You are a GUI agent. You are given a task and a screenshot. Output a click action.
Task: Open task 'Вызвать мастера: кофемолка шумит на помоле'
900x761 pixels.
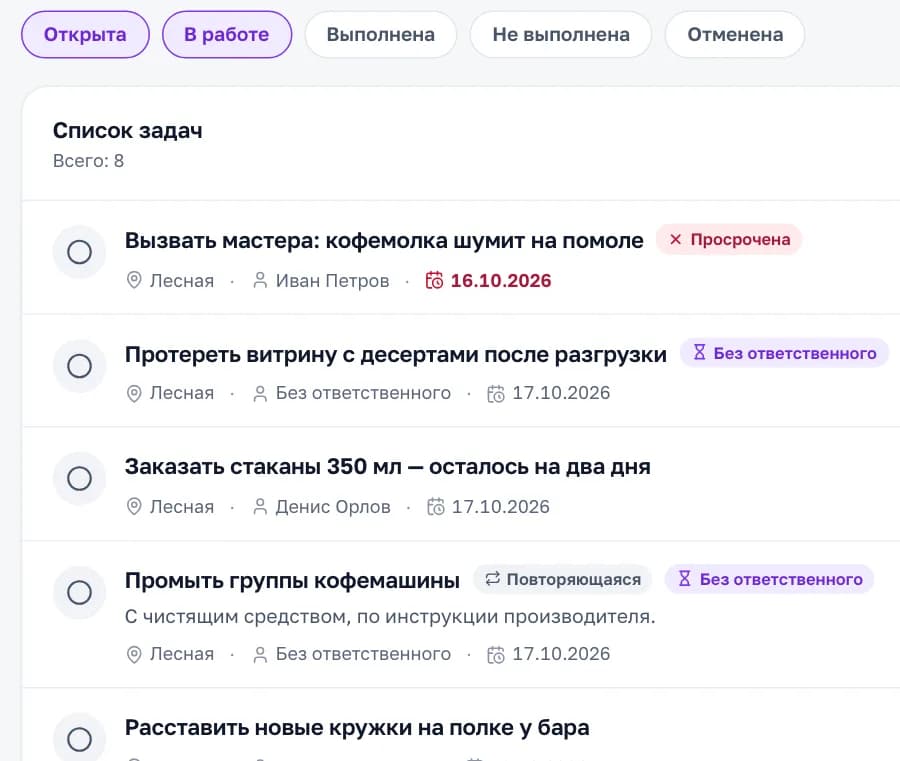tap(384, 240)
